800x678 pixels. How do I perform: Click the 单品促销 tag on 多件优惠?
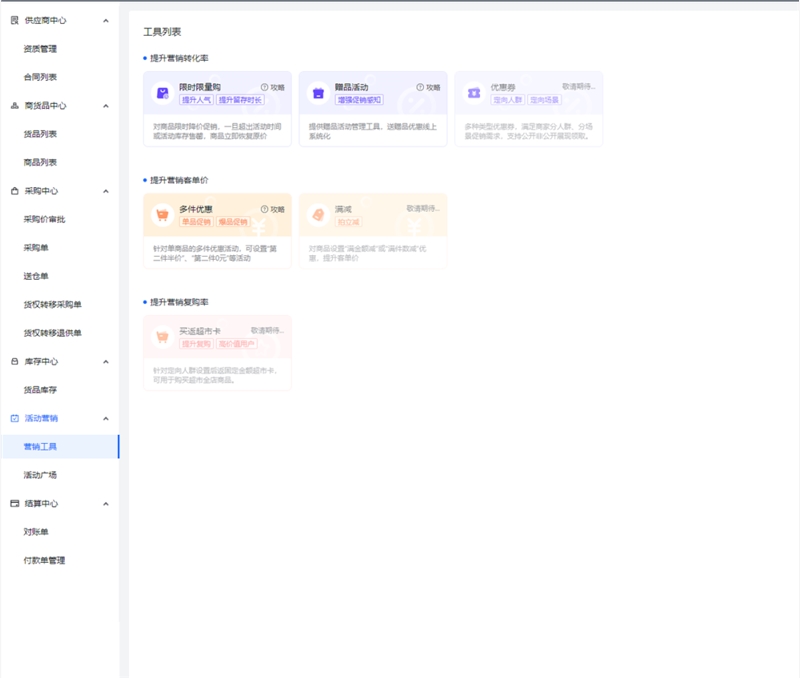click(x=196, y=222)
